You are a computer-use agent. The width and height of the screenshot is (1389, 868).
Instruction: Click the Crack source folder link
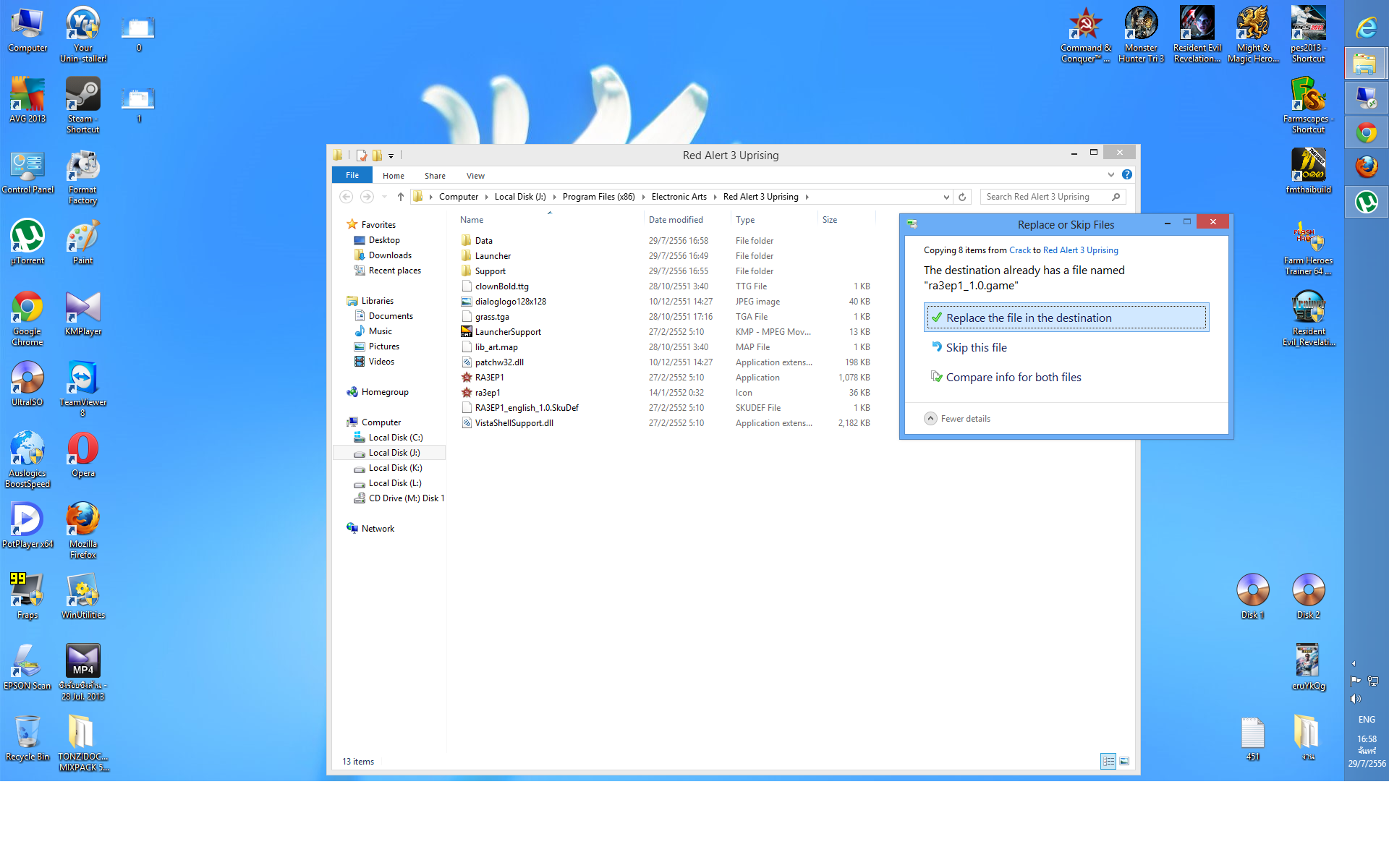tap(1019, 250)
